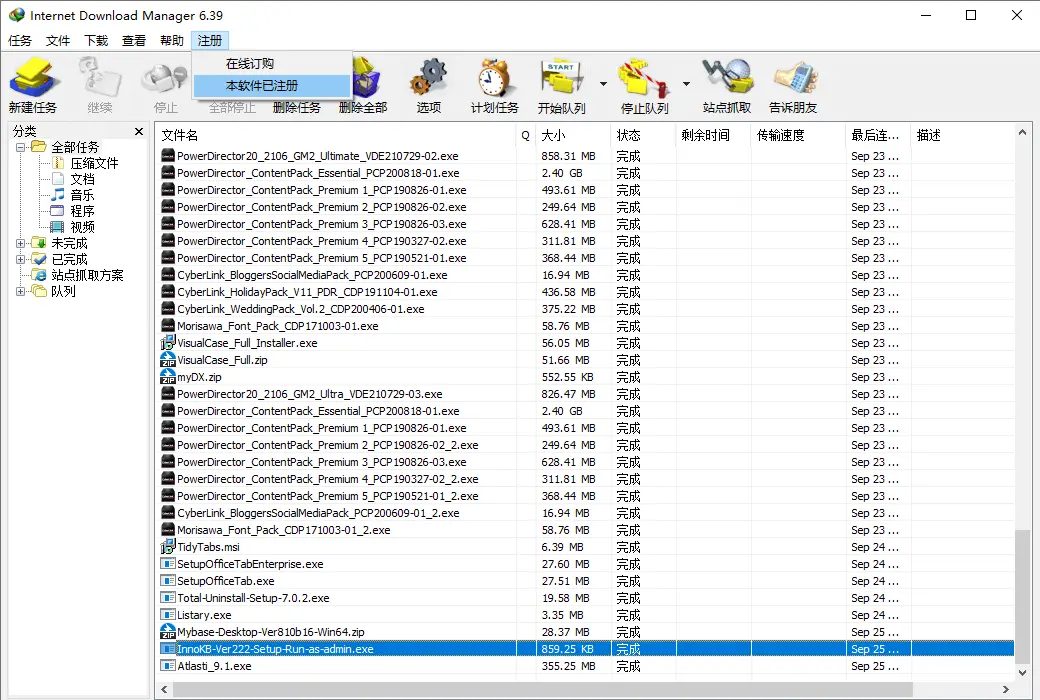Screen dimensions: 1040x700
Task: Open the 文件 menu
Action: coord(58,40)
